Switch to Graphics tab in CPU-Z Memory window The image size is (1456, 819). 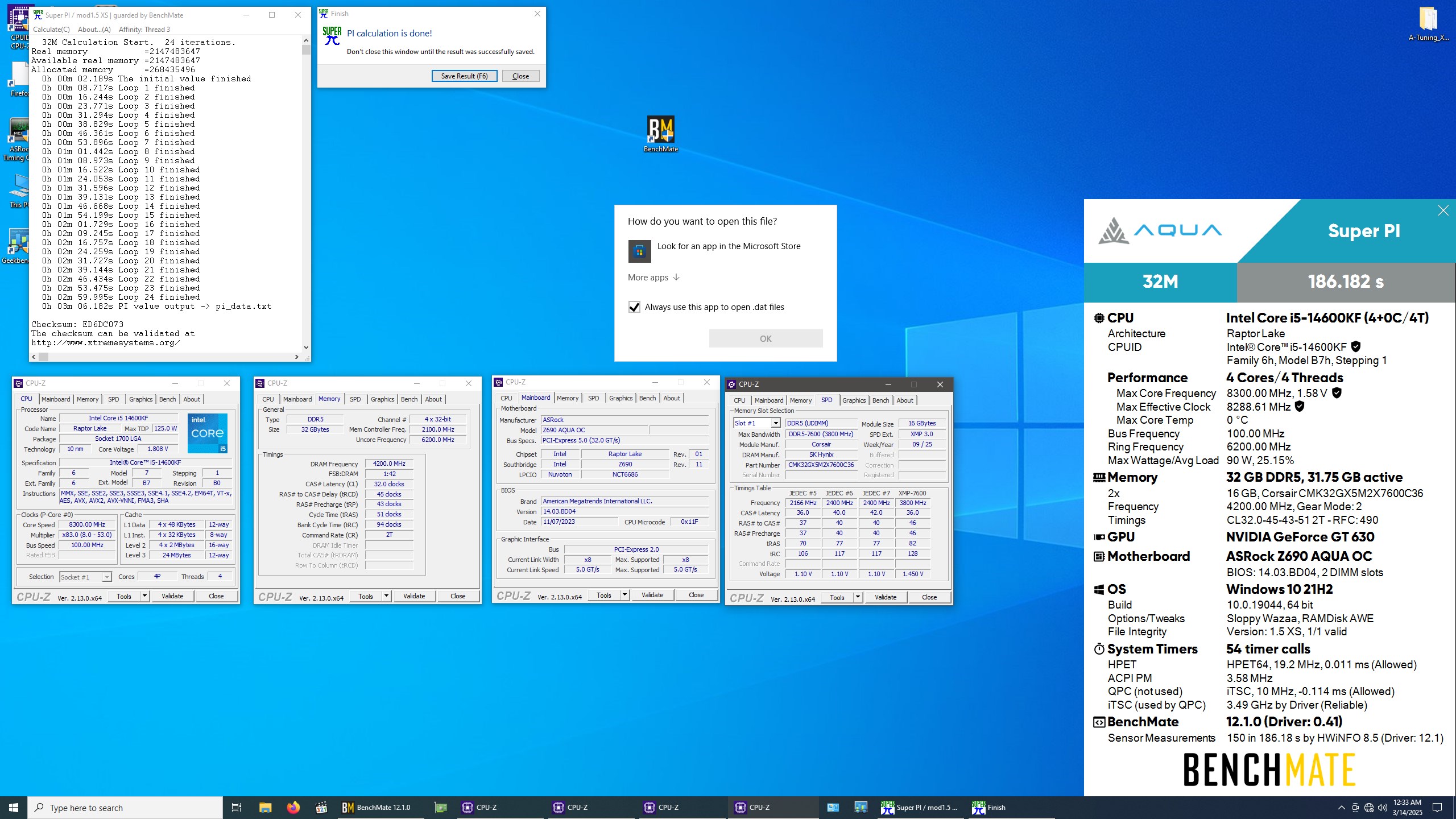(382, 399)
